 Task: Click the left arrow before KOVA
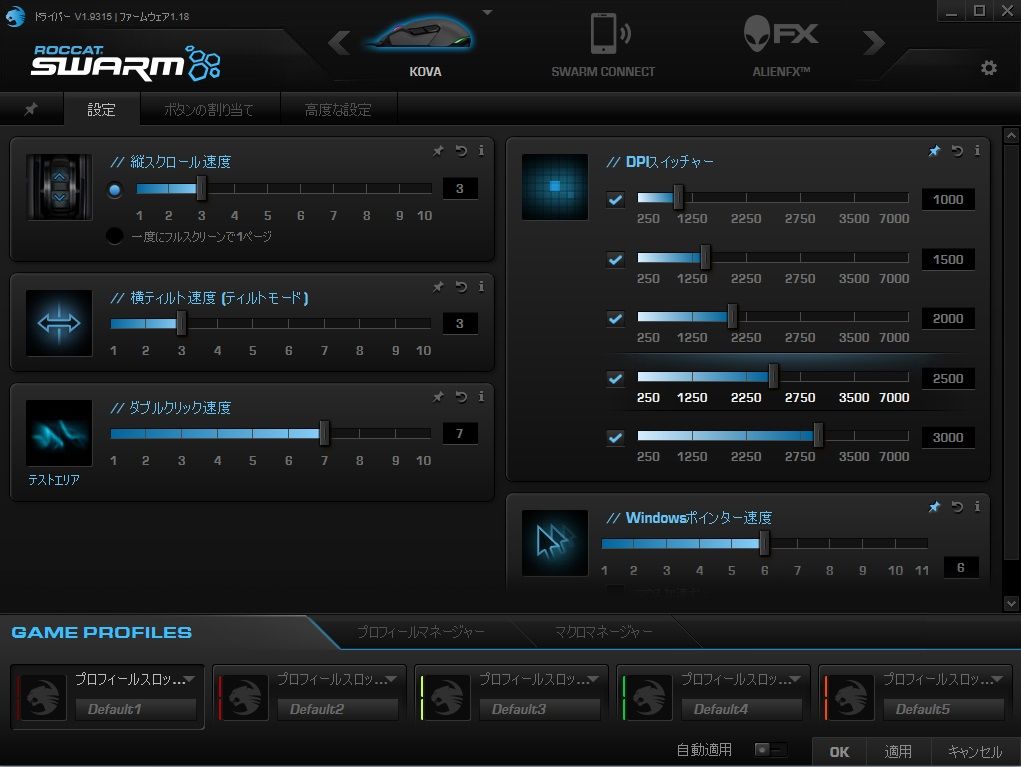[338, 42]
